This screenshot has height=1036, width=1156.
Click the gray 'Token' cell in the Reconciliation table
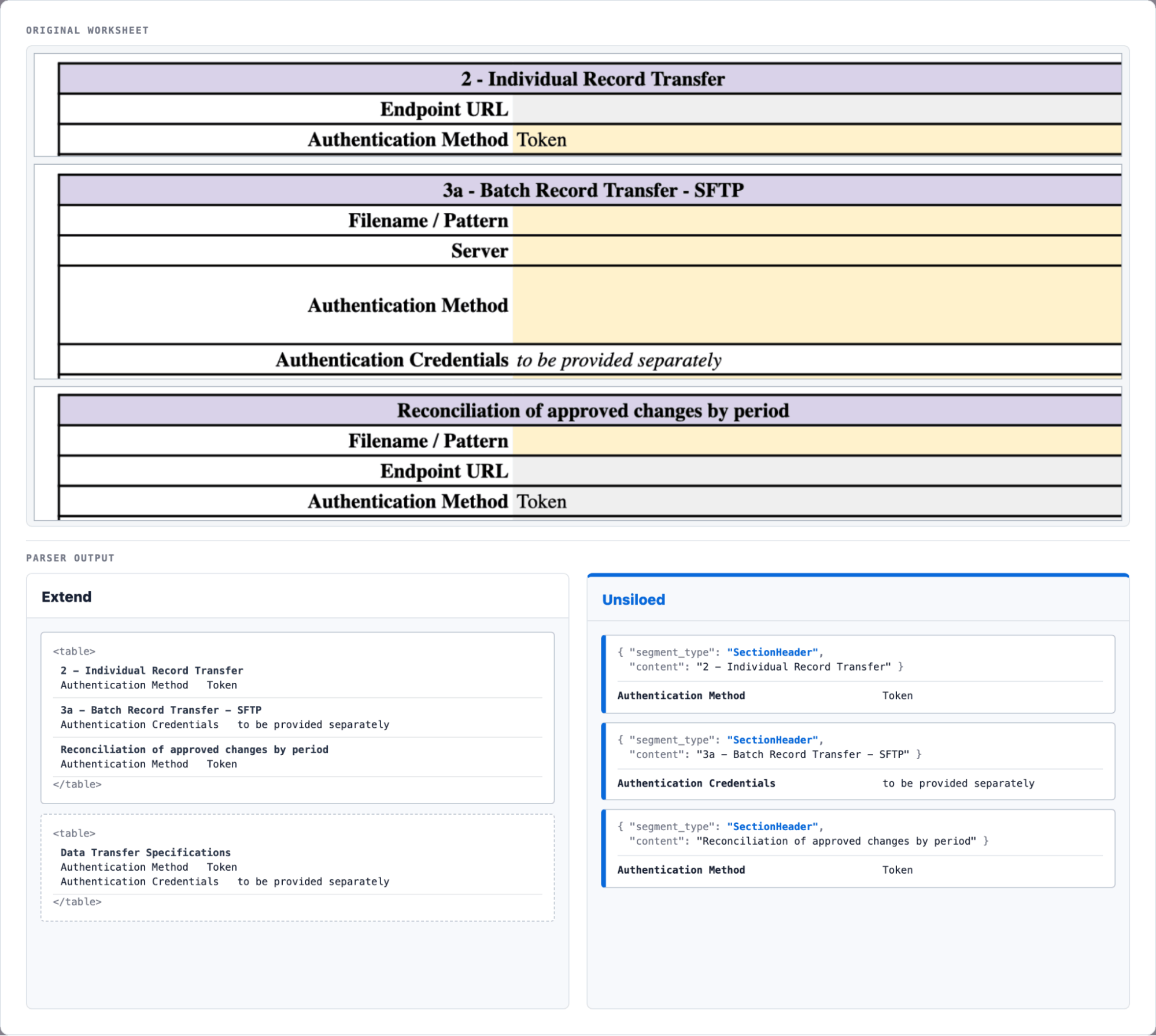[x=817, y=501]
